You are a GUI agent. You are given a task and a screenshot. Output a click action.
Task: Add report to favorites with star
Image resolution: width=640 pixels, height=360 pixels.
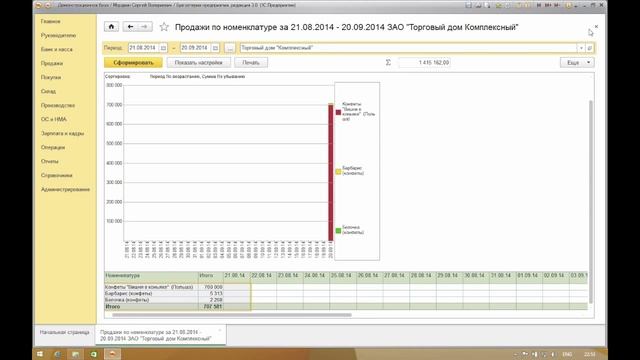click(164, 27)
